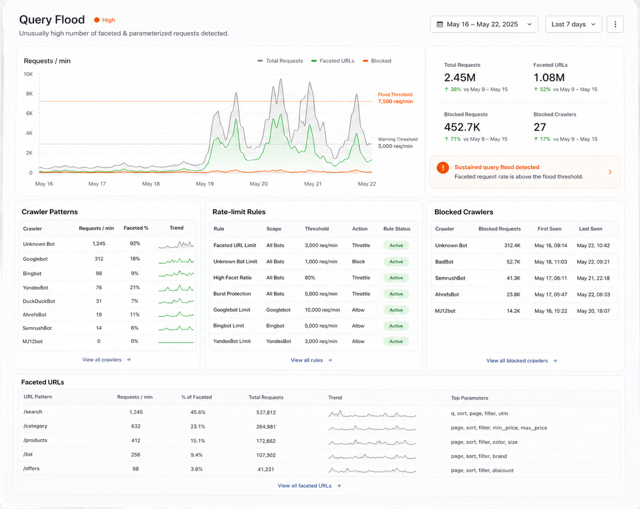
Task: Click the /search trend sparkline
Action: pos(372,414)
